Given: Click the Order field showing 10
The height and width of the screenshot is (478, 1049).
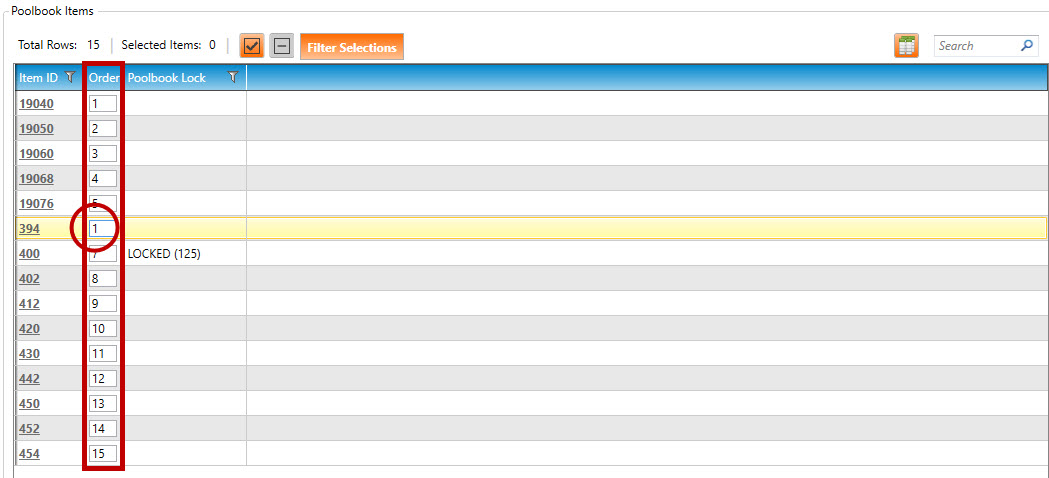Looking at the screenshot, I should point(103,329).
